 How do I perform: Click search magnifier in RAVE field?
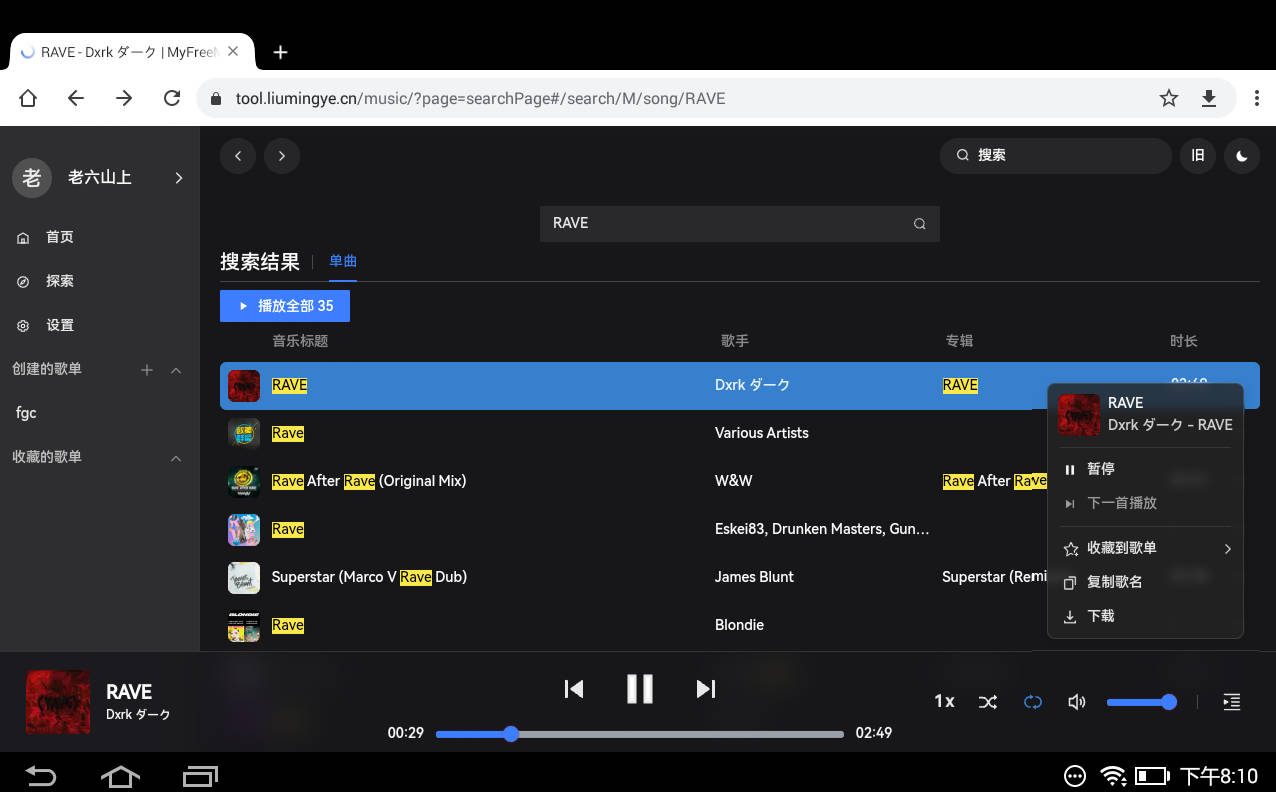click(x=919, y=224)
